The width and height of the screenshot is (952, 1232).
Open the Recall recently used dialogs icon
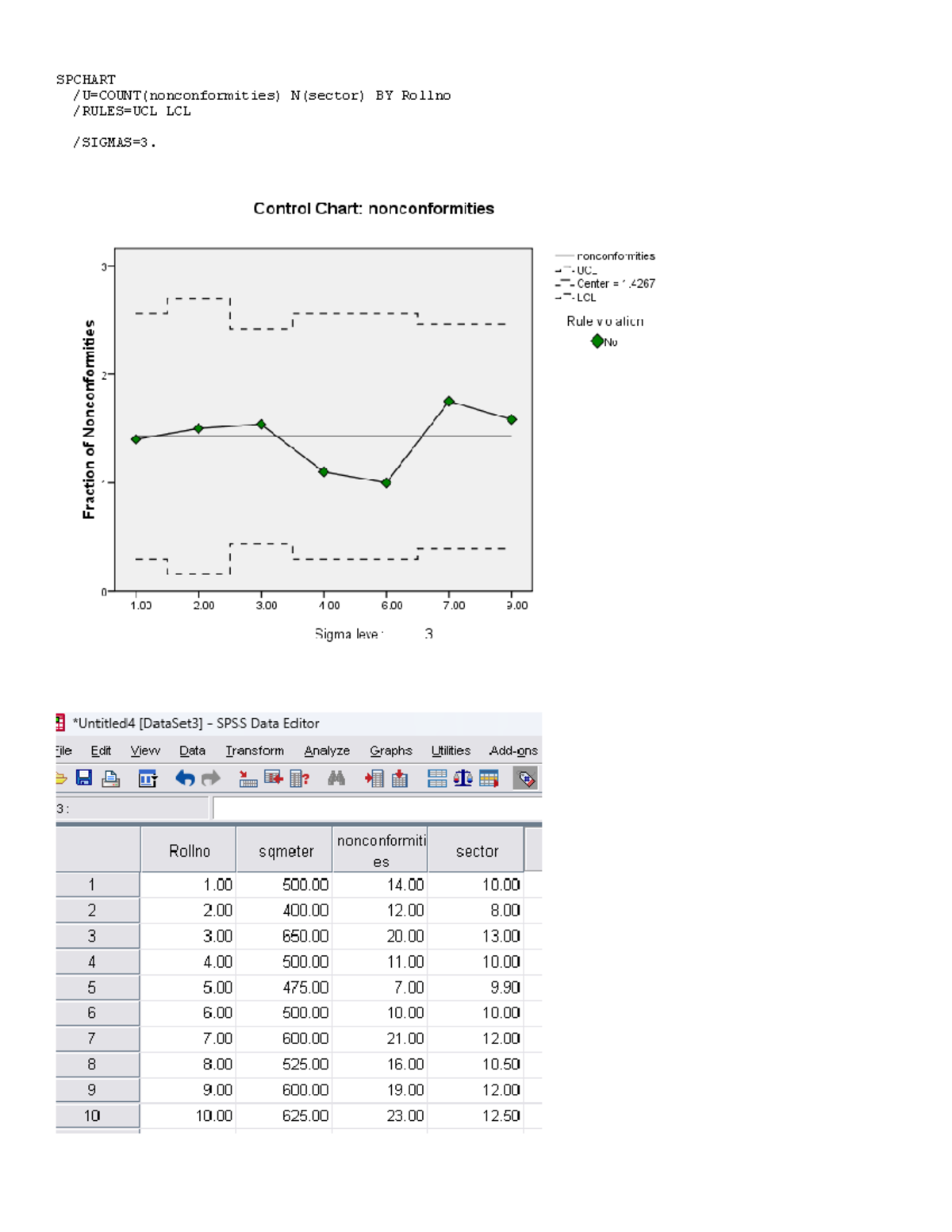pos(145,778)
